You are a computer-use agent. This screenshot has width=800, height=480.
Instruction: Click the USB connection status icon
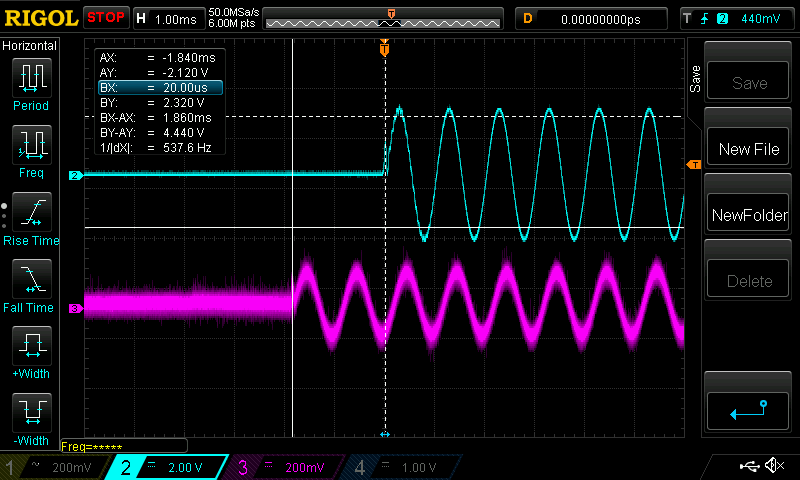tap(749, 466)
